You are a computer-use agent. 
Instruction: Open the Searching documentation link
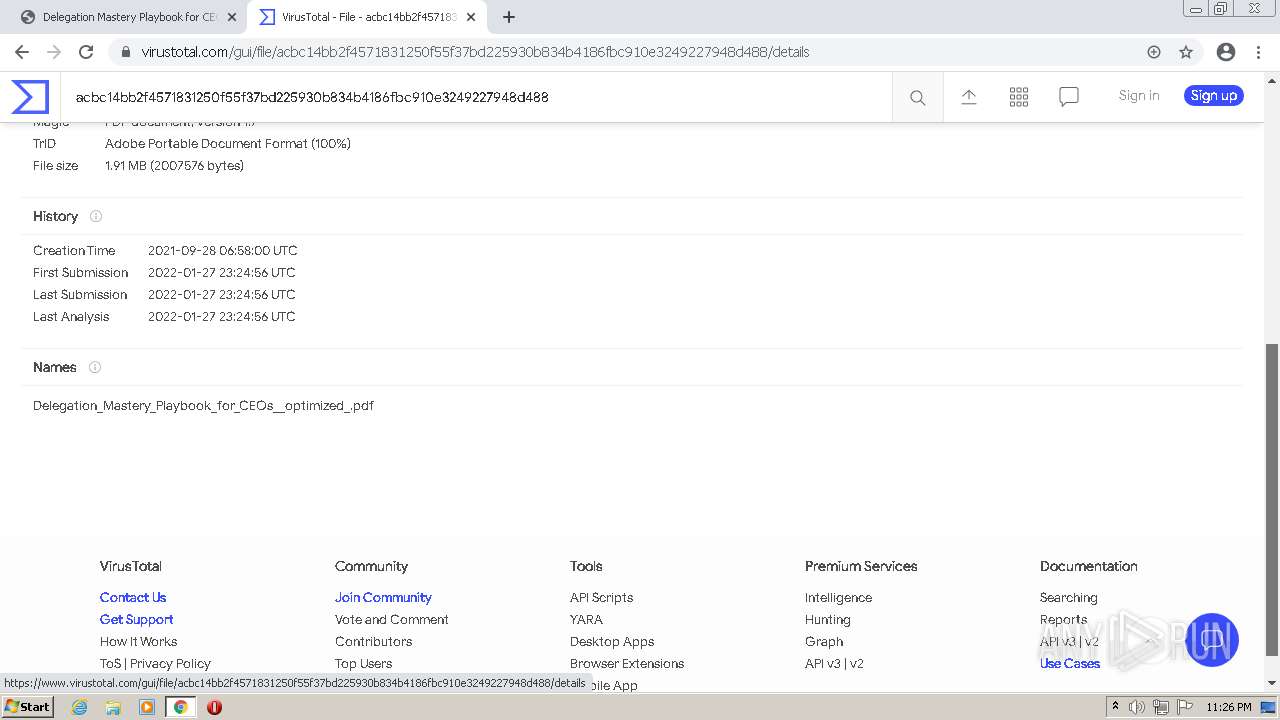(1069, 597)
